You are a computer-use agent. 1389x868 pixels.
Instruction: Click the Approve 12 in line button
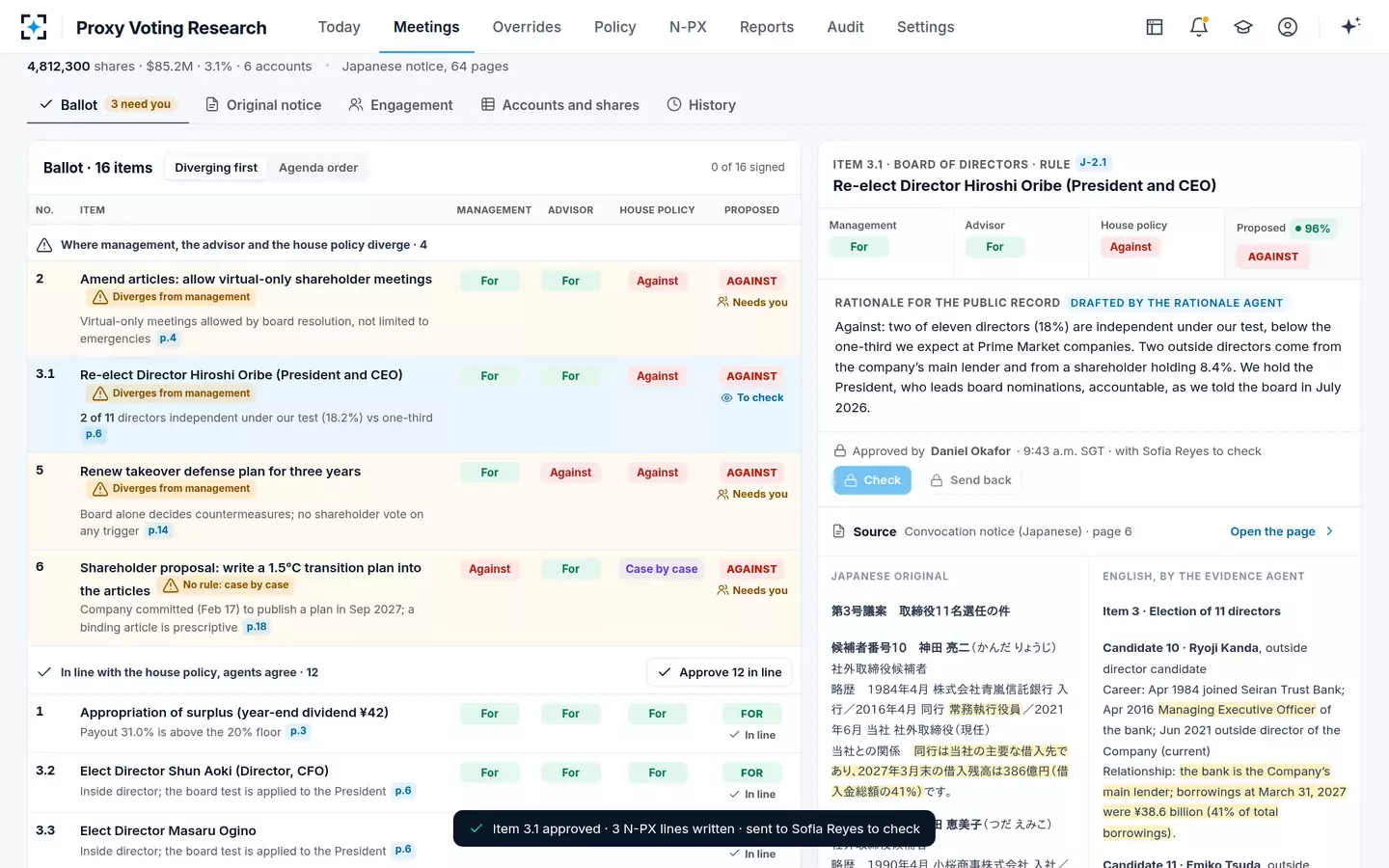[720, 672]
